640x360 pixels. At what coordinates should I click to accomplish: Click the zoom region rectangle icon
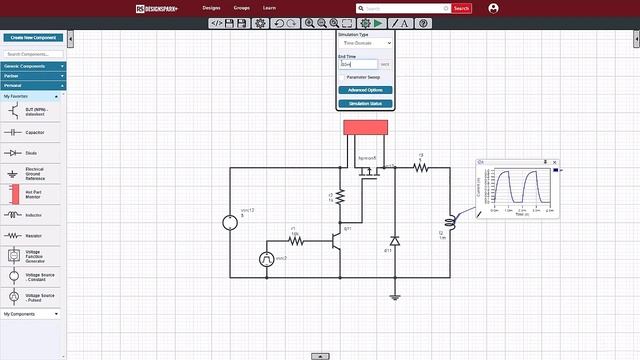coord(347,23)
